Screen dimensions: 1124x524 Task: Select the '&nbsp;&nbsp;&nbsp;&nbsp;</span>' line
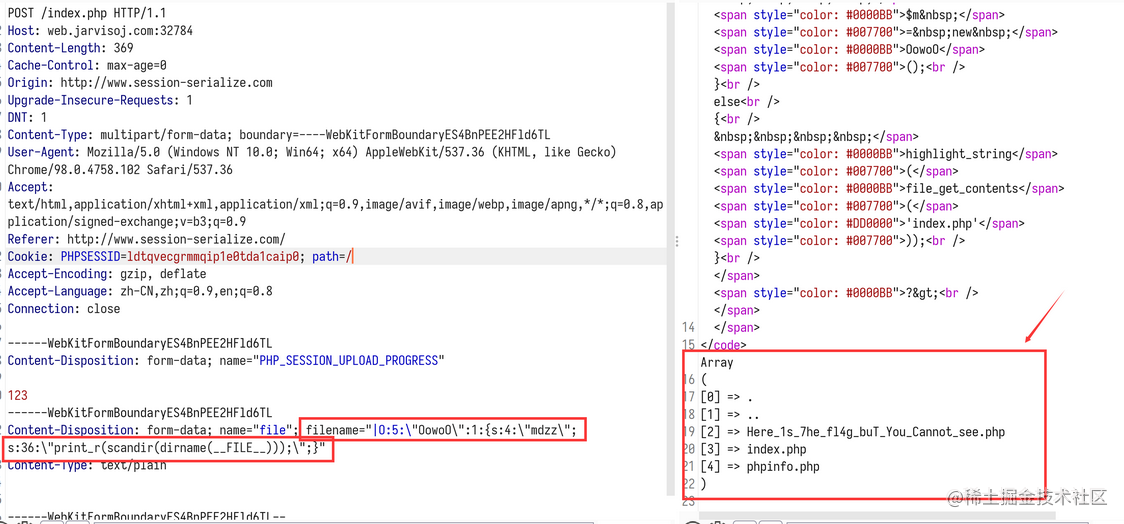[816, 136]
